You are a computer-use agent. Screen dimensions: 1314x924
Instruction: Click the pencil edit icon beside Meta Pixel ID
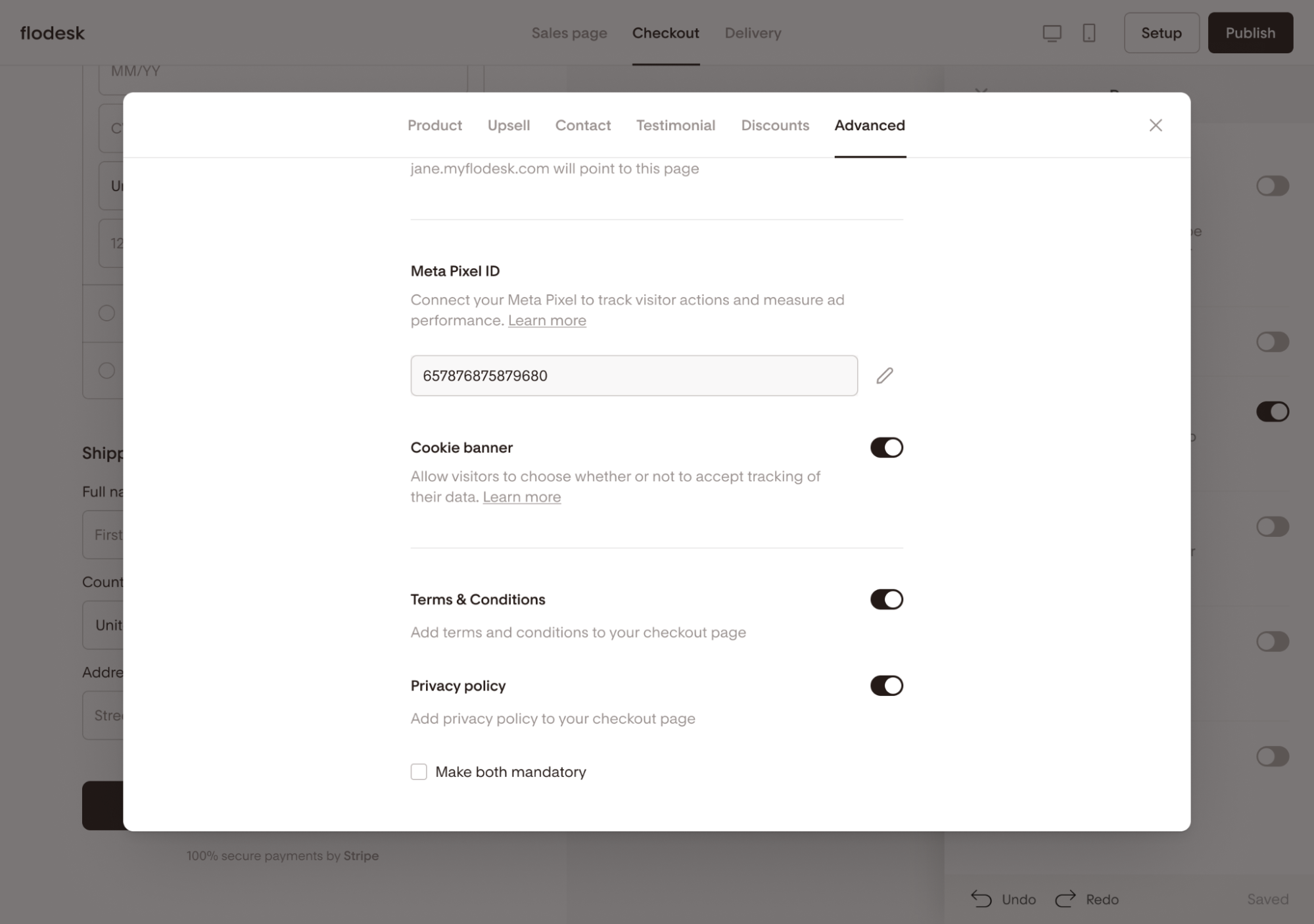pos(884,375)
